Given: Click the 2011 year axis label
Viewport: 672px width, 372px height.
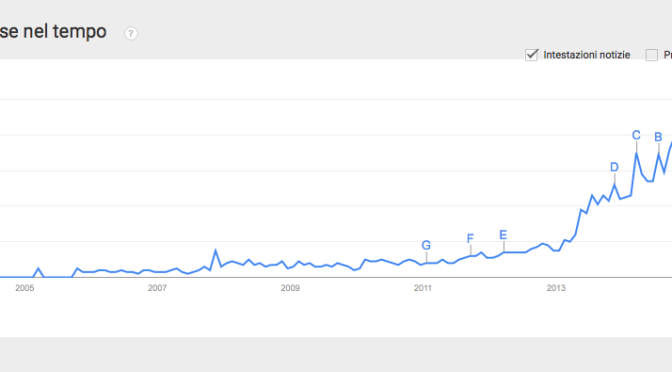Looking at the screenshot, I should pyautogui.click(x=423, y=288).
